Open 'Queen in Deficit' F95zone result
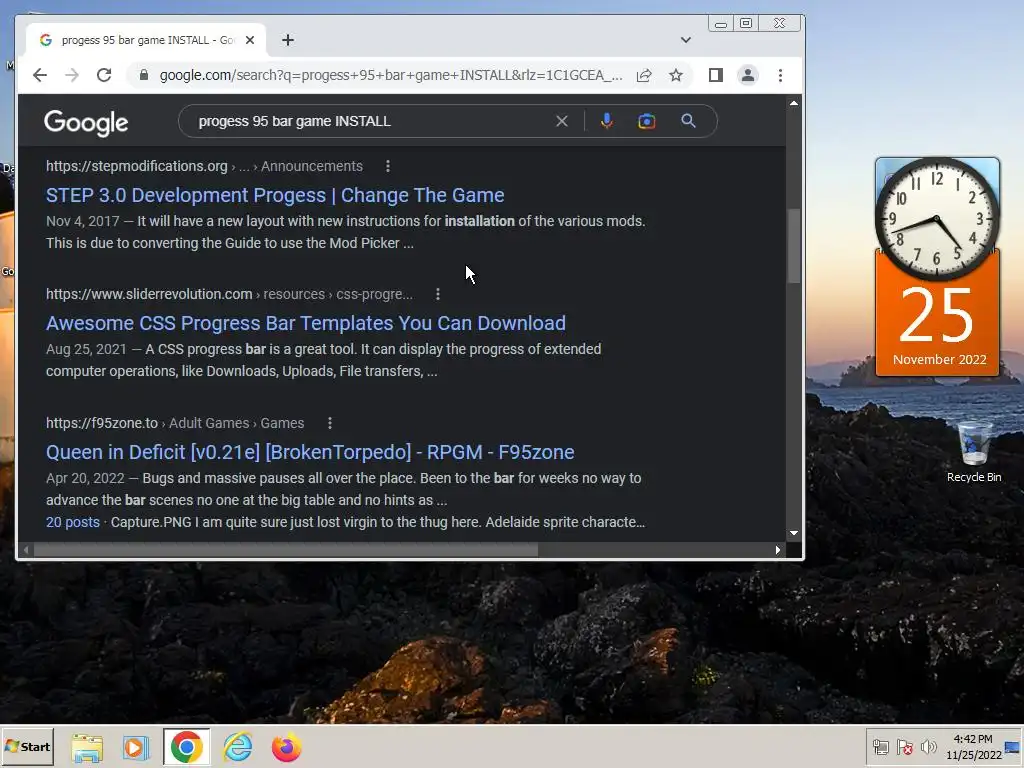Image resolution: width=1024 pixels, height=768 pixels. (x=310, y=452)
